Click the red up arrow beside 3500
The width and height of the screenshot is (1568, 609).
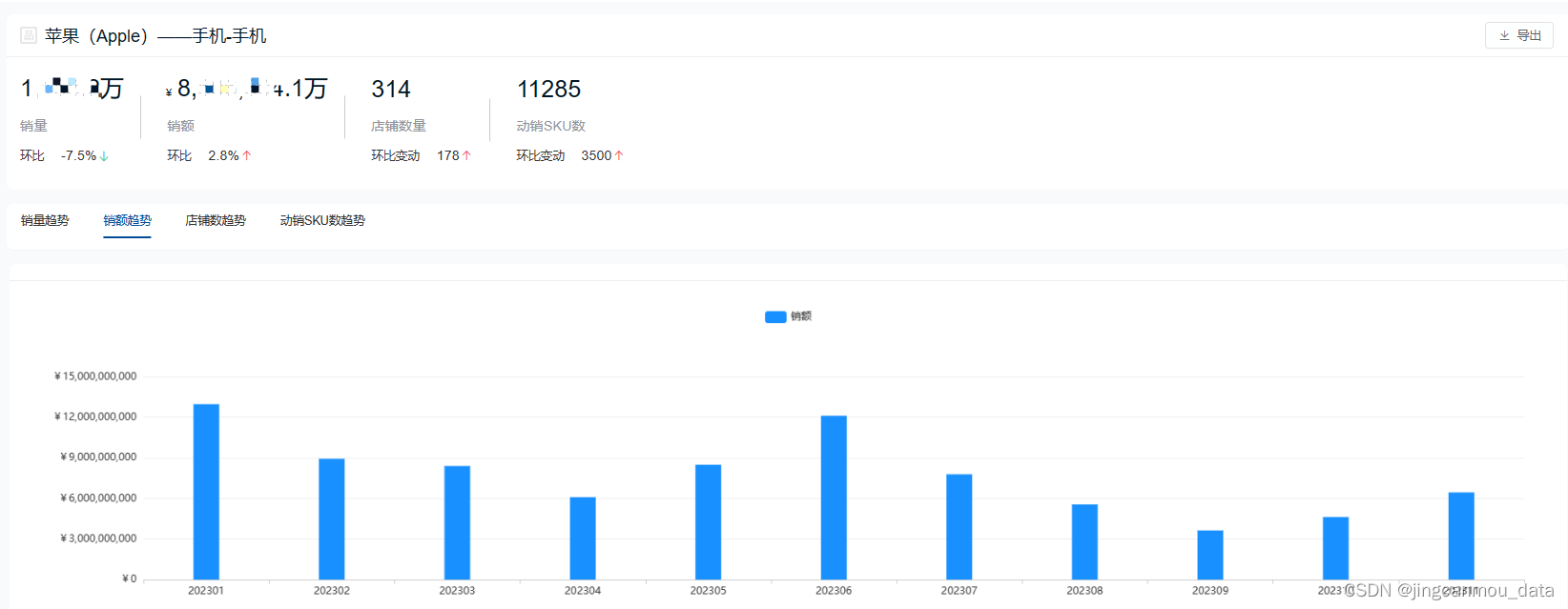[619, 155]
